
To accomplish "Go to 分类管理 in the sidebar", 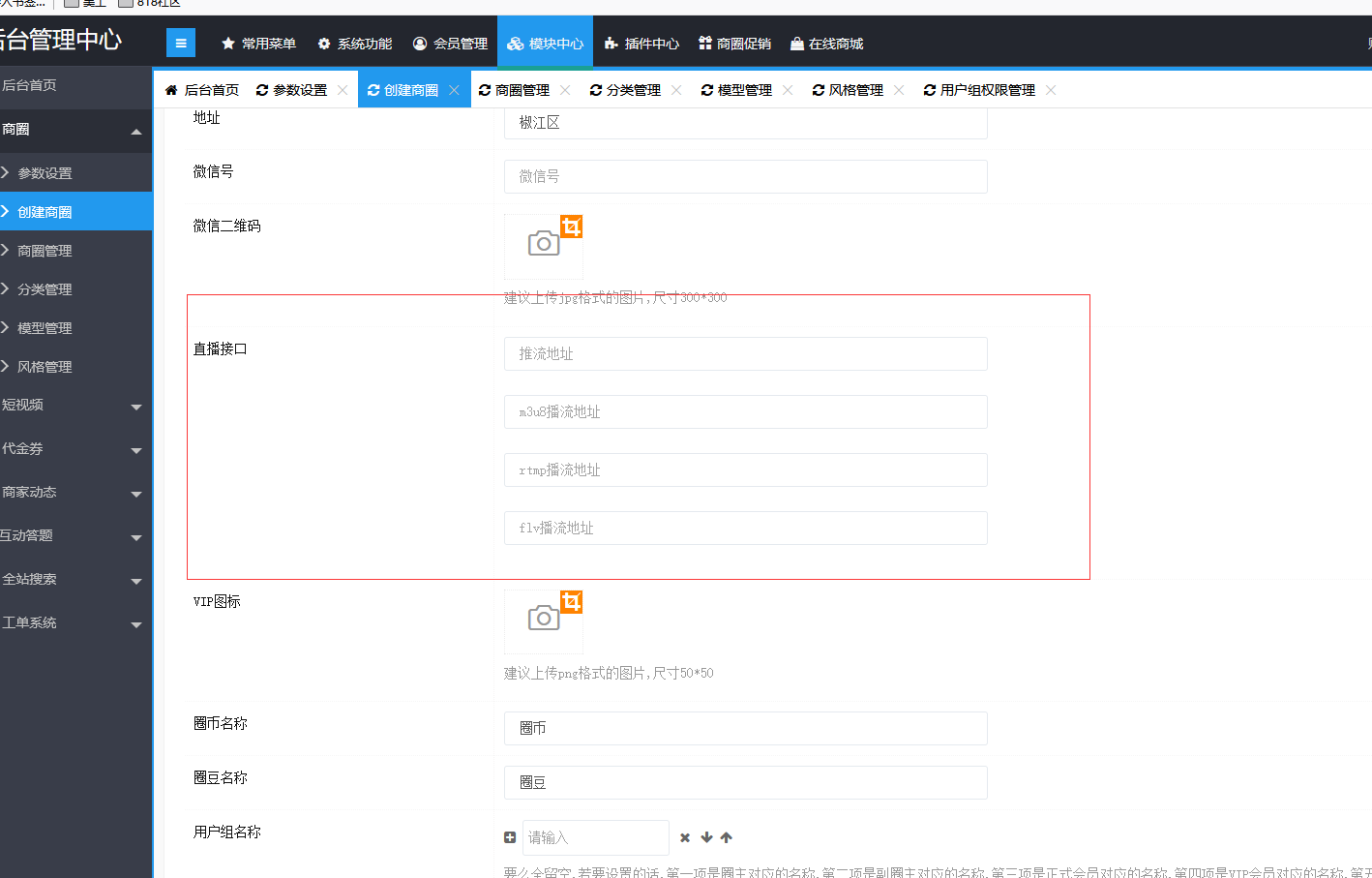I will tap(45, 289).
